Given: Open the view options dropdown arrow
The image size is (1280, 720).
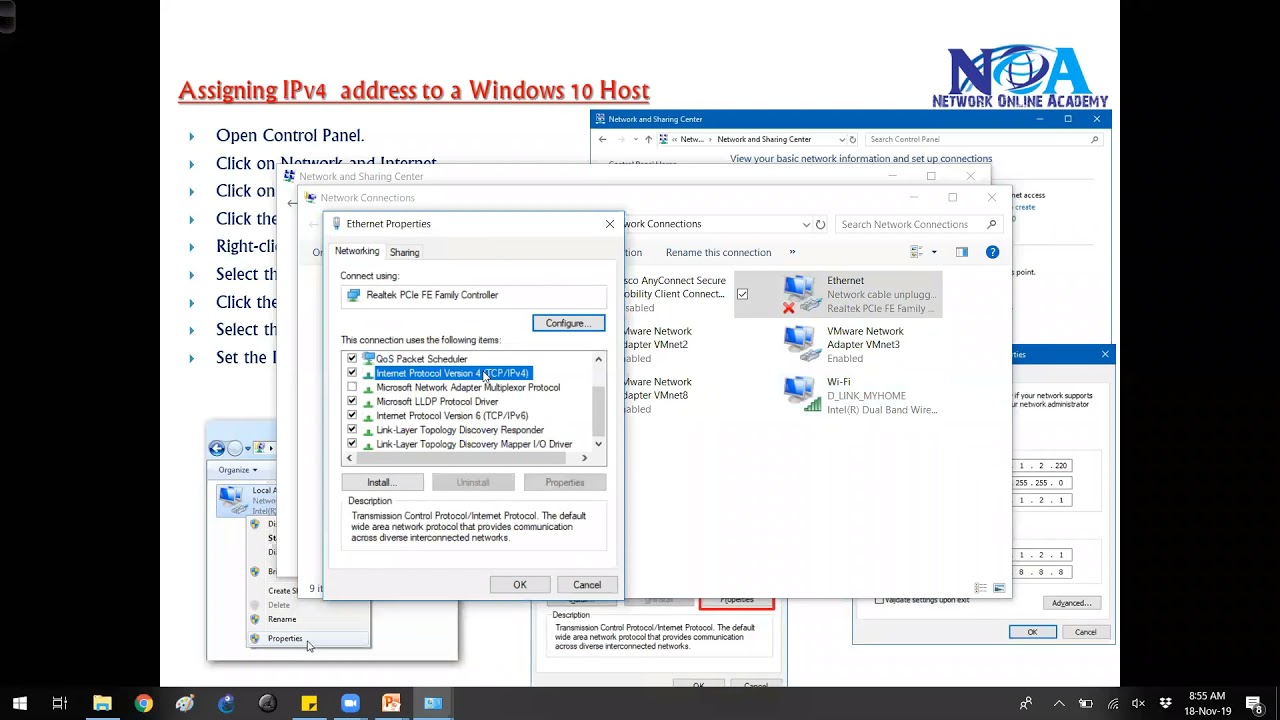Looking at the screenshot, I should [934, 252].
